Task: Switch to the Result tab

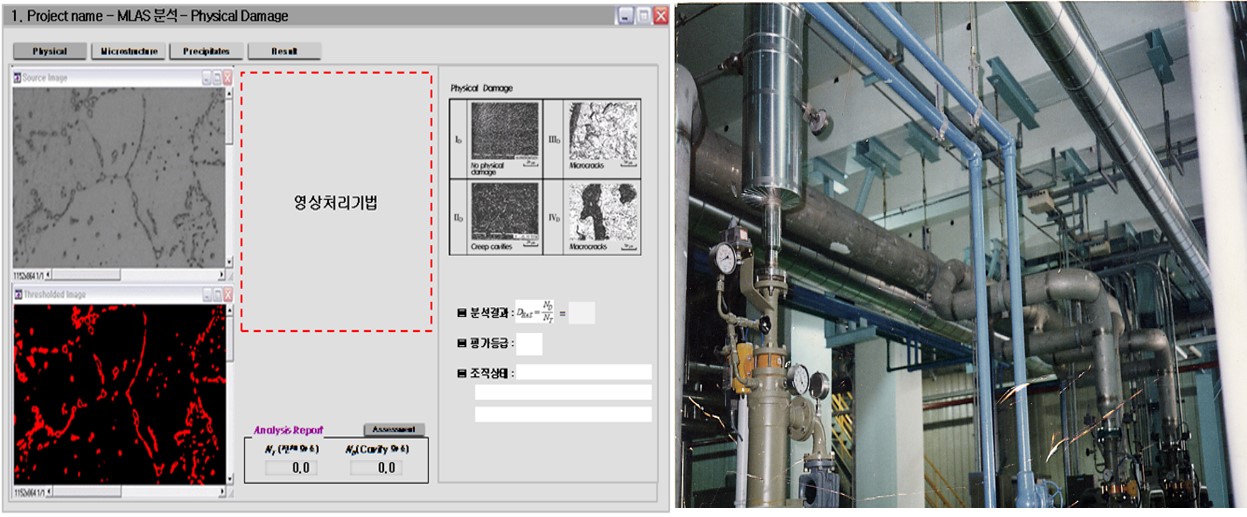Action: tap(284, 51)
